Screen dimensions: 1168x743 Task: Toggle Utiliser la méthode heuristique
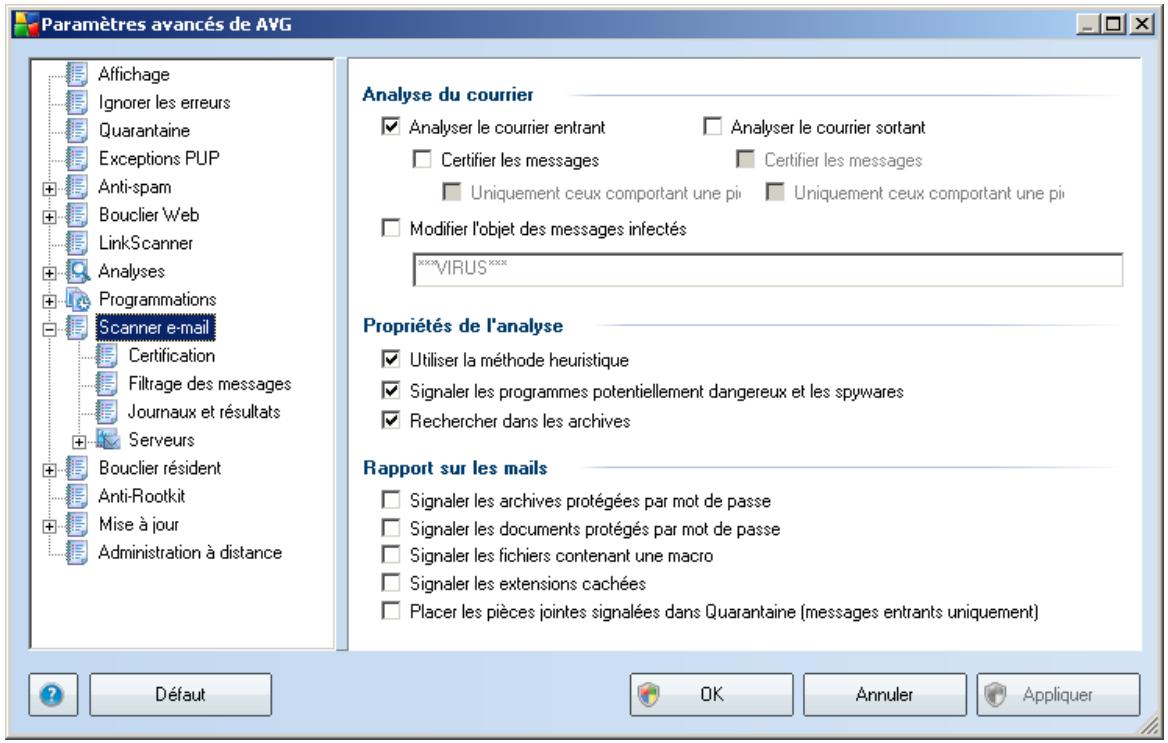click(390, 360)
